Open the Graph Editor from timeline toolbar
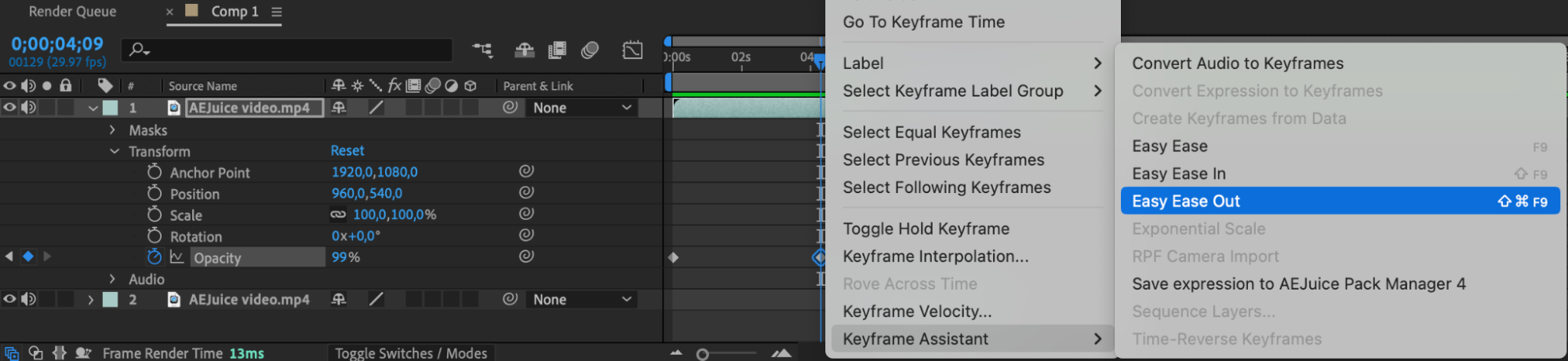The height and width of the screenshot is (361, 1568). pyautogui.click(x=632, y=50)
